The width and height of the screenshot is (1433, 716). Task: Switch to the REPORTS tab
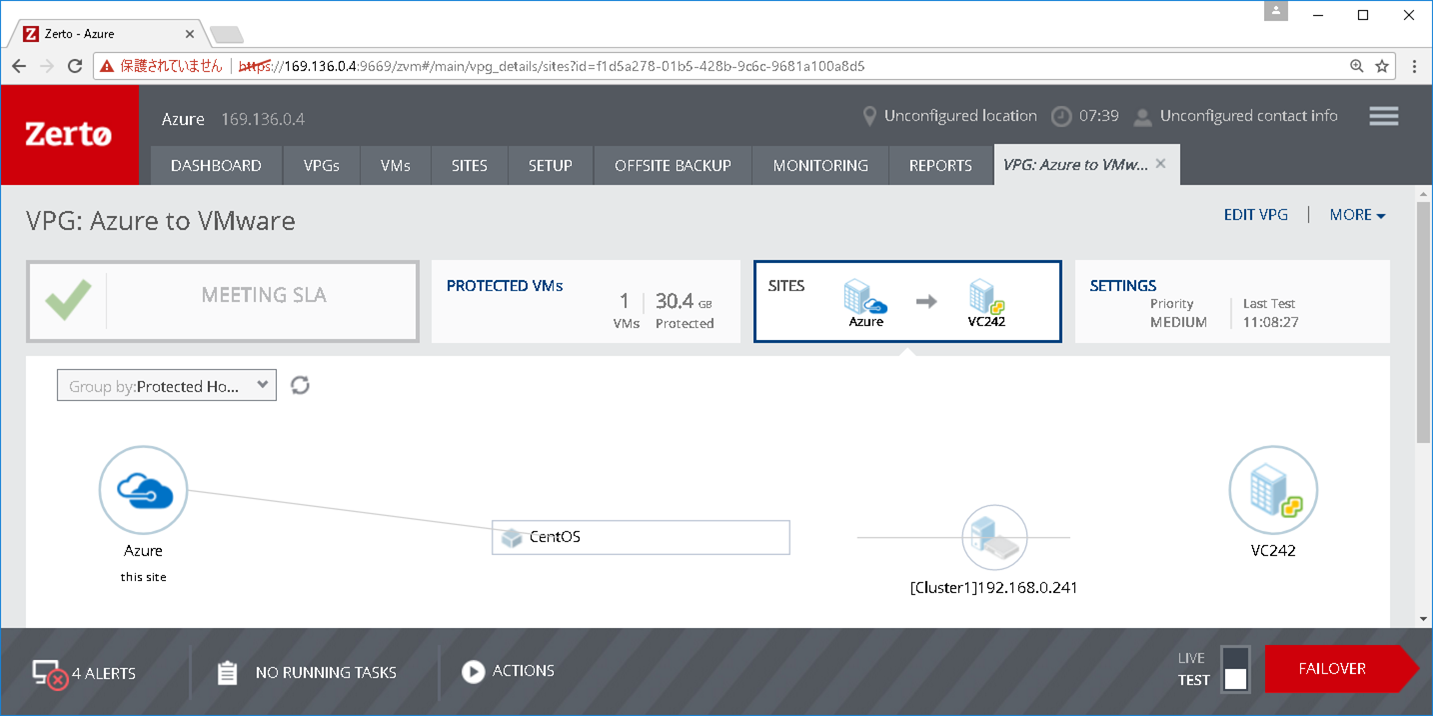[940, 166]
